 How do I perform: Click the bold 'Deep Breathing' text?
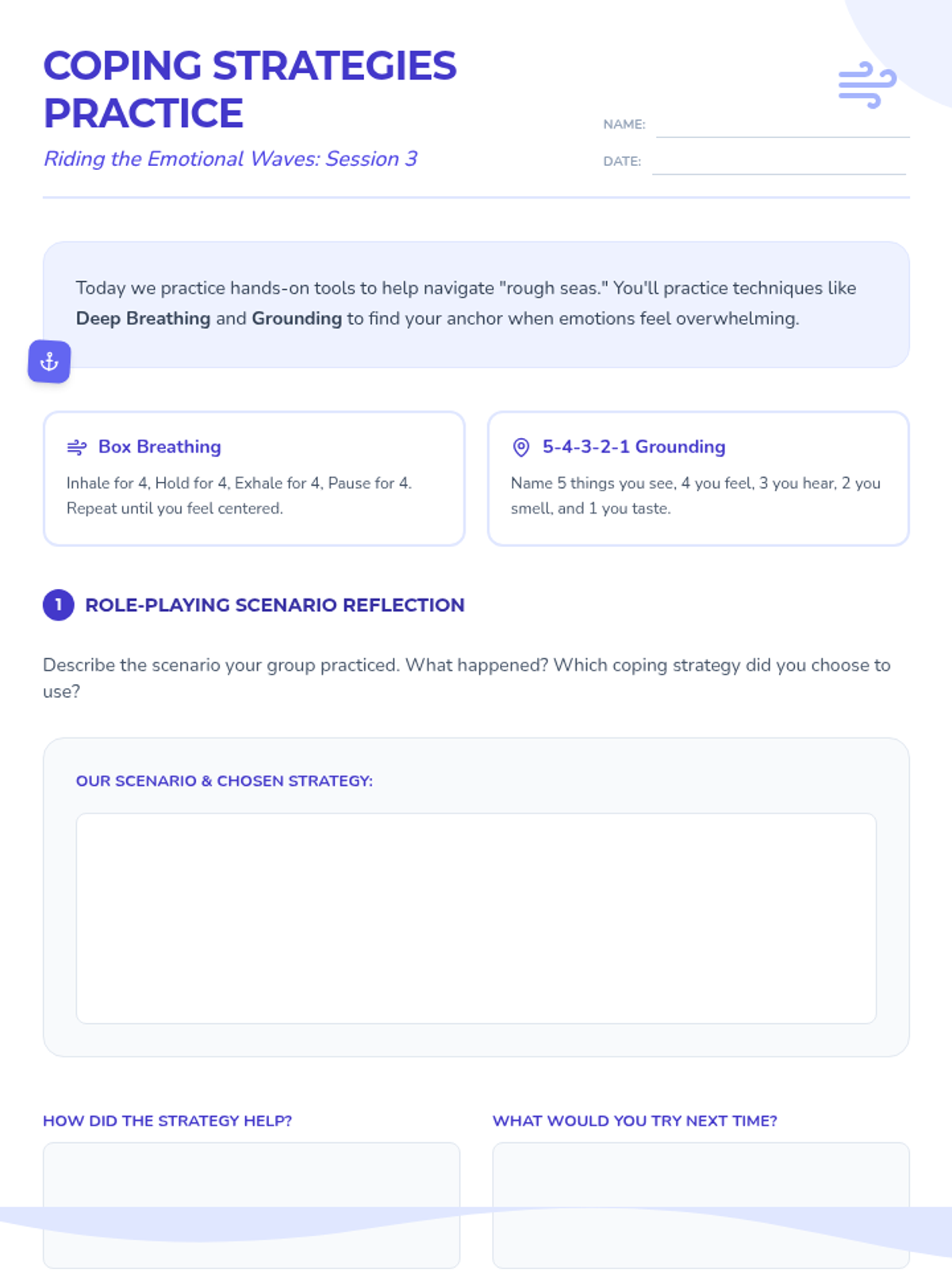143,318
